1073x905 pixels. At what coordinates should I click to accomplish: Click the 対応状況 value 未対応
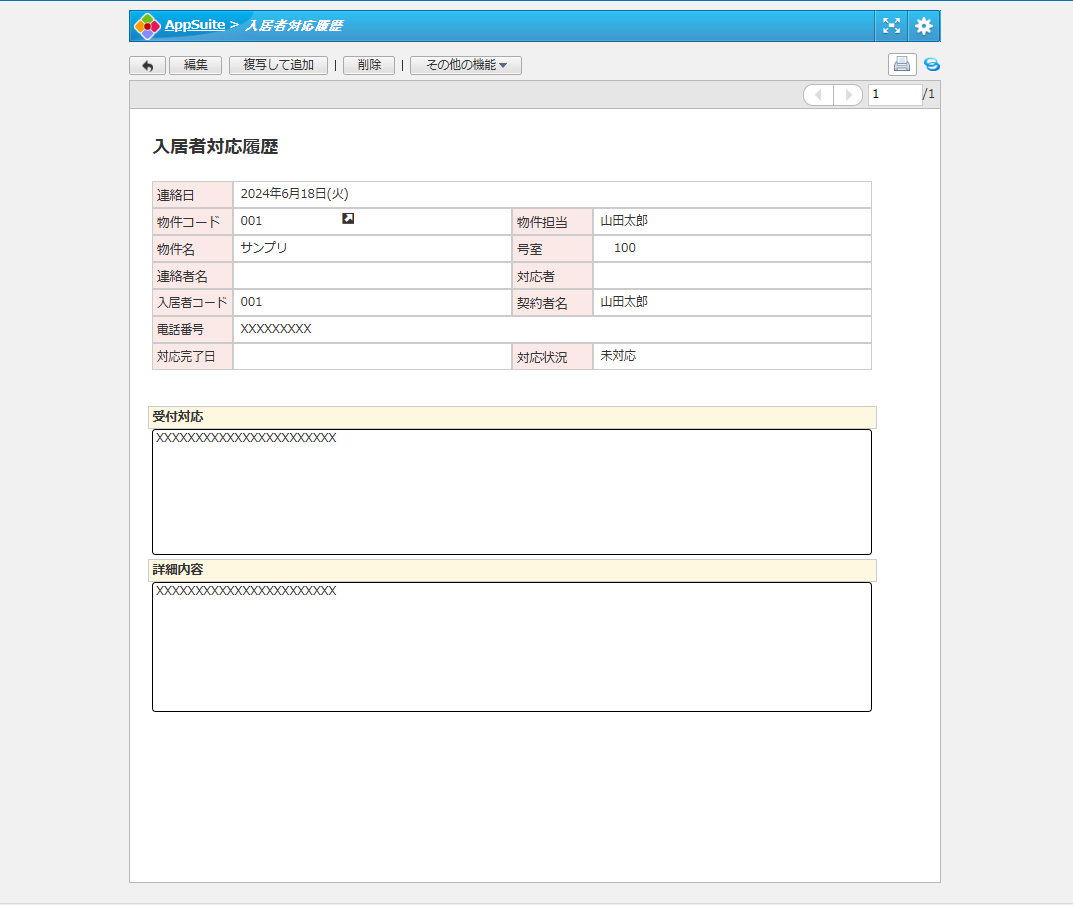coord(618,356)
